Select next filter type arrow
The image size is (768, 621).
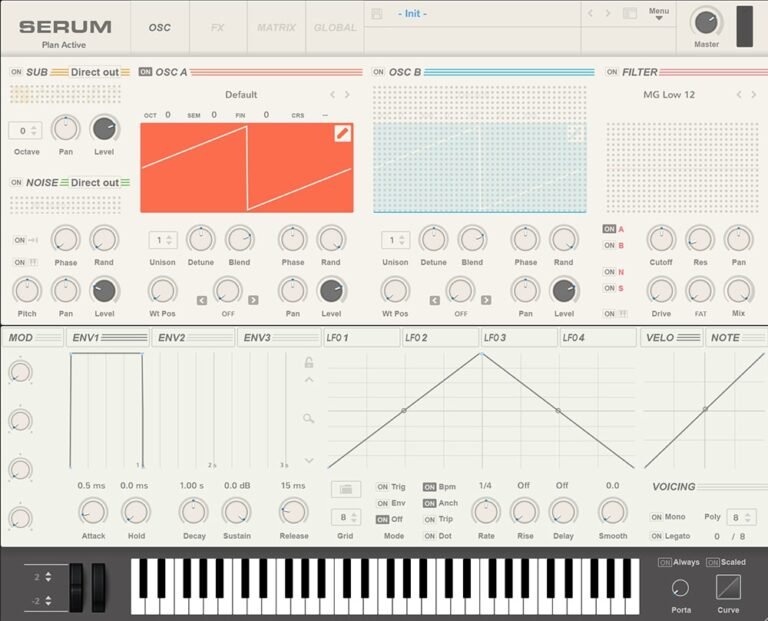(754, 95)
